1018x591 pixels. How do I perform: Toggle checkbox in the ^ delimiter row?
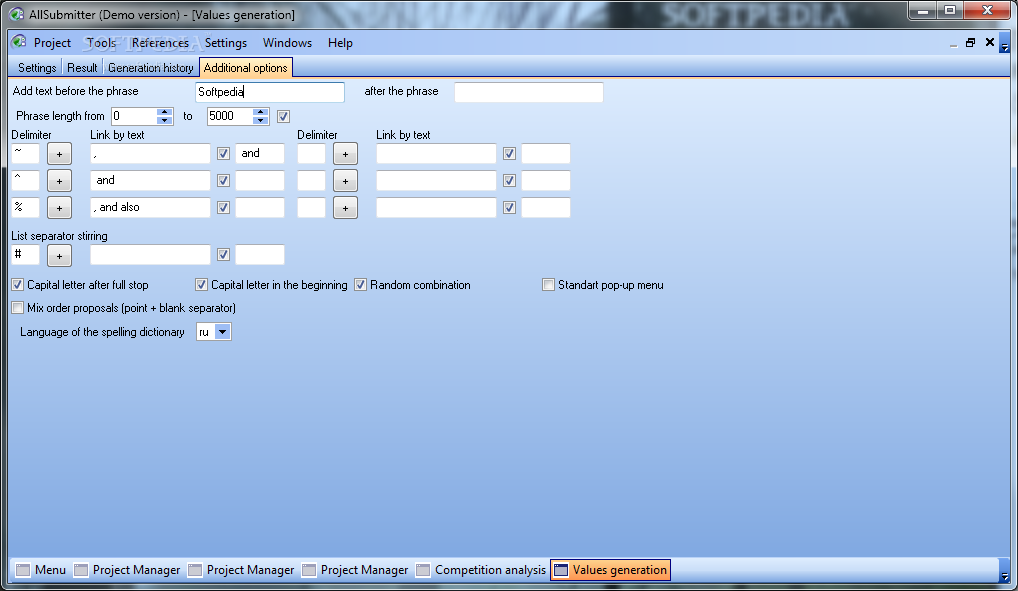[x=223, y=181]
